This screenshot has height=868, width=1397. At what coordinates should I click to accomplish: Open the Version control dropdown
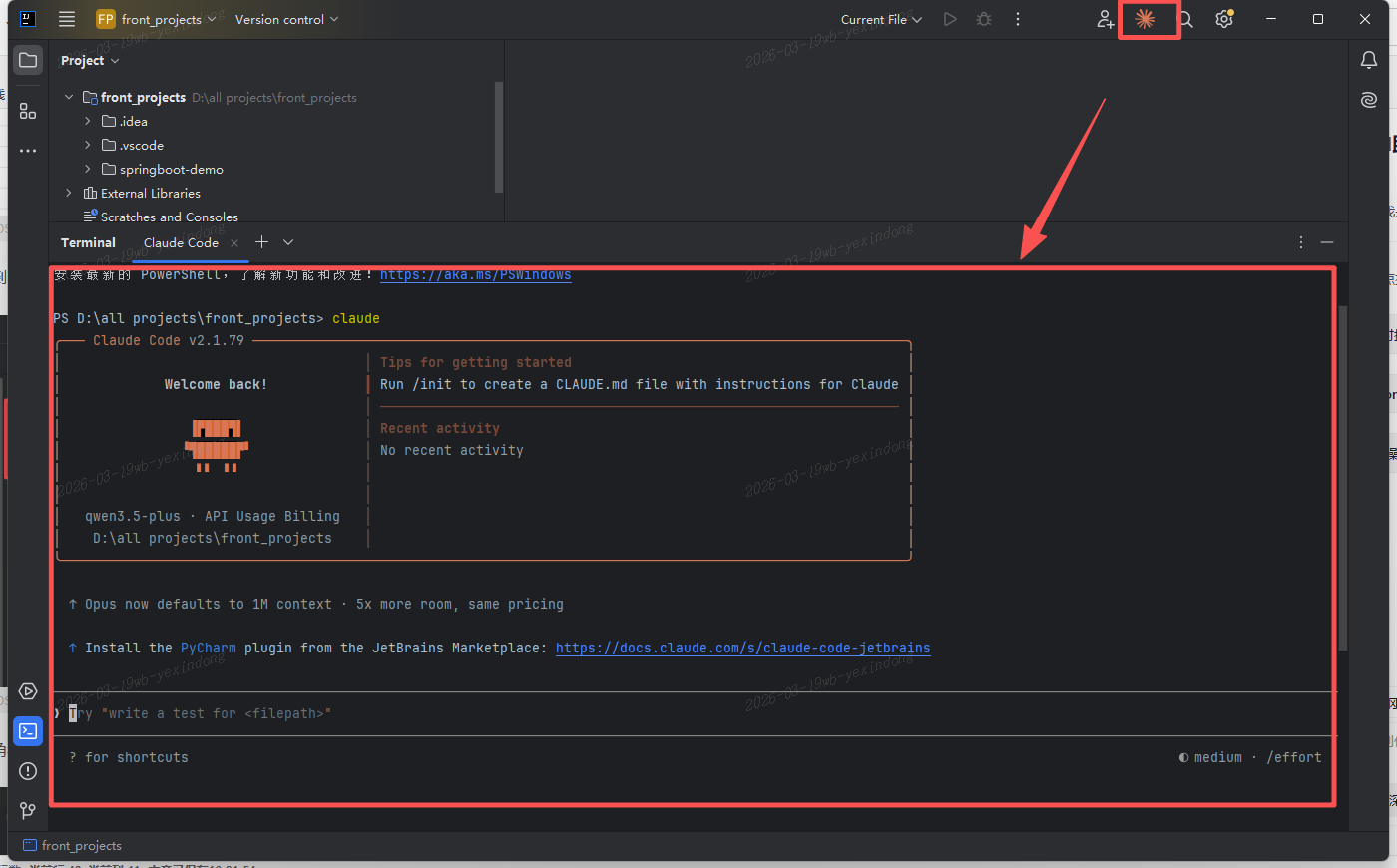point(286,19)
